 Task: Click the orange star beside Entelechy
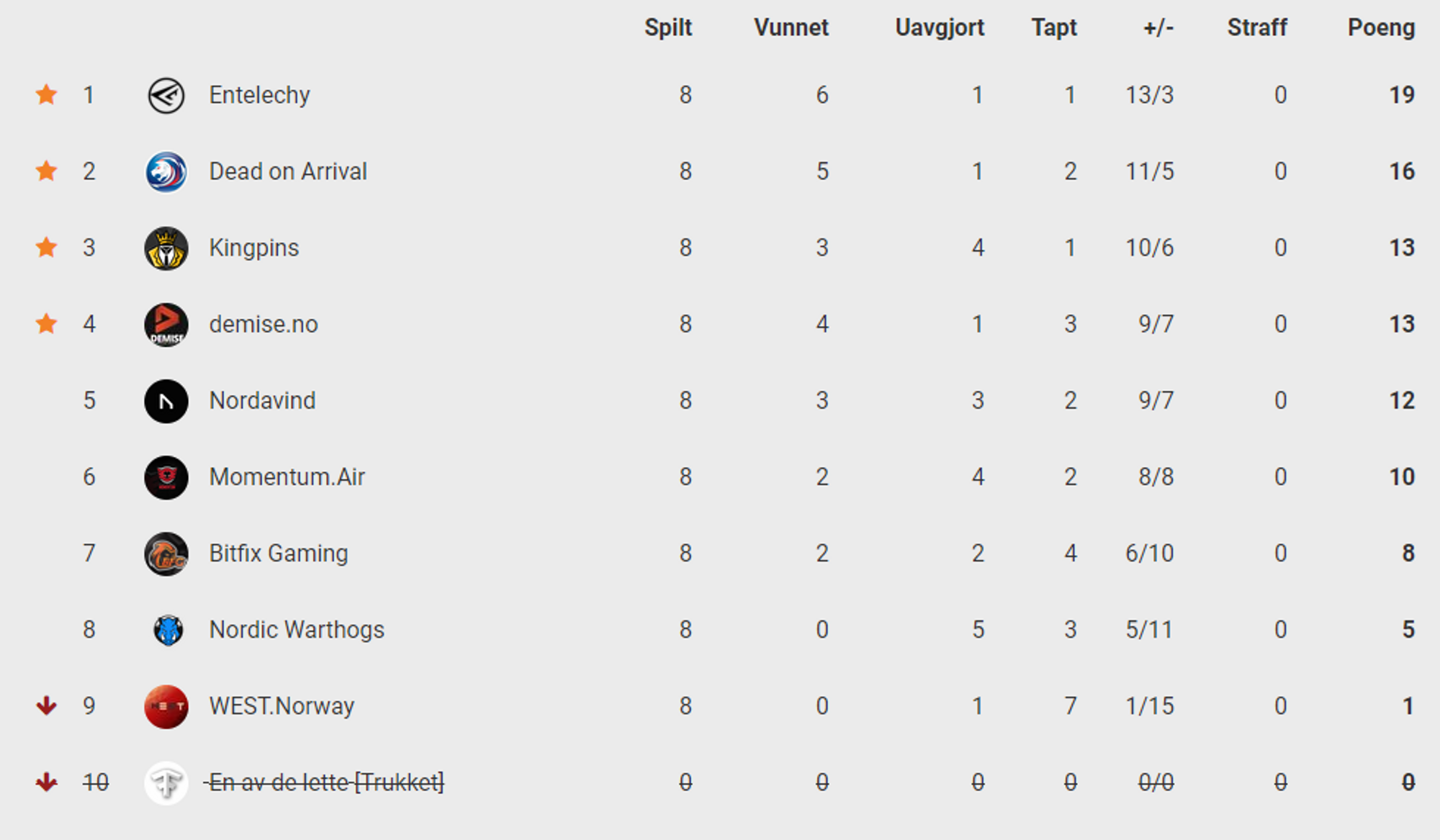tap(47, 94)
